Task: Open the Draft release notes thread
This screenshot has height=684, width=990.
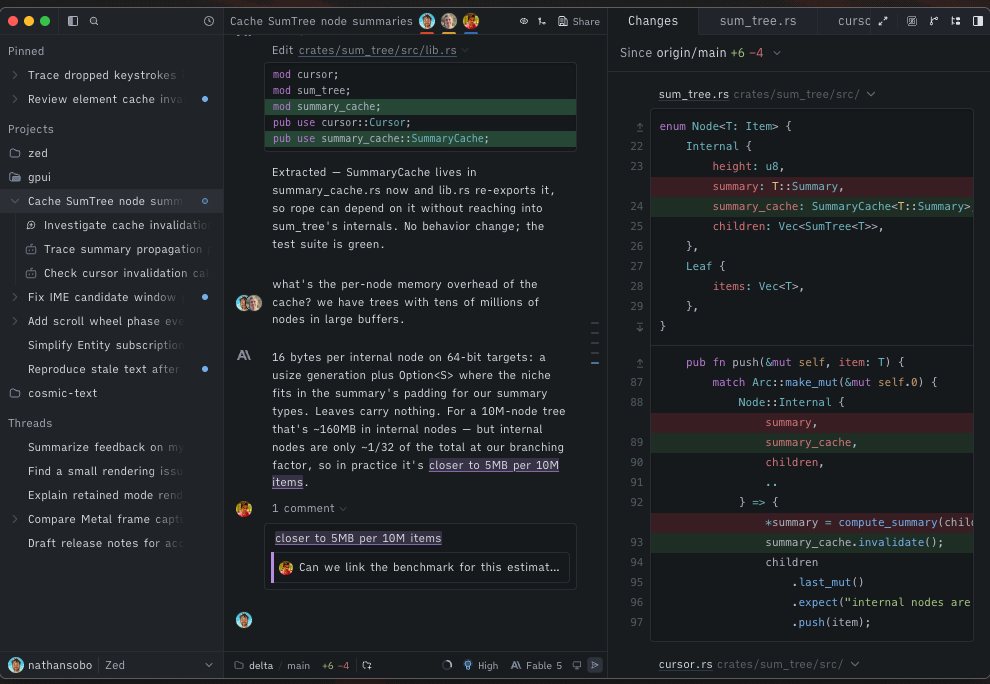Action: pos(111,543)
